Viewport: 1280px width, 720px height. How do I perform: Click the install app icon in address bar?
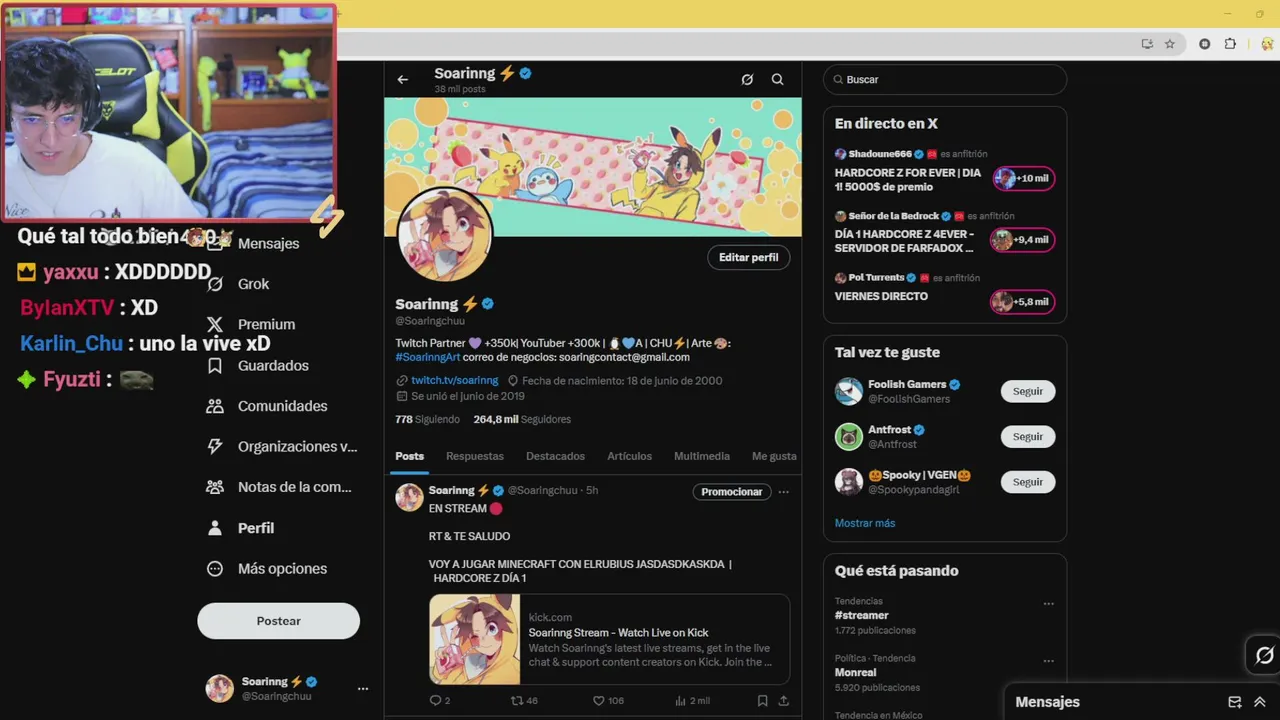(x=1147, y=44)
